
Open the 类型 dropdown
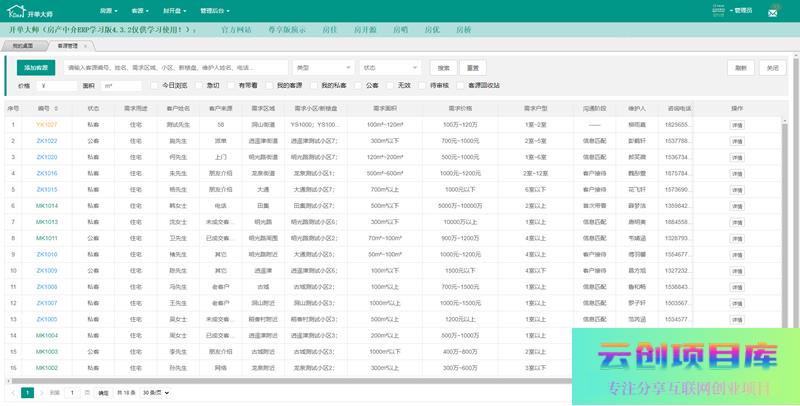coord(322,68)
